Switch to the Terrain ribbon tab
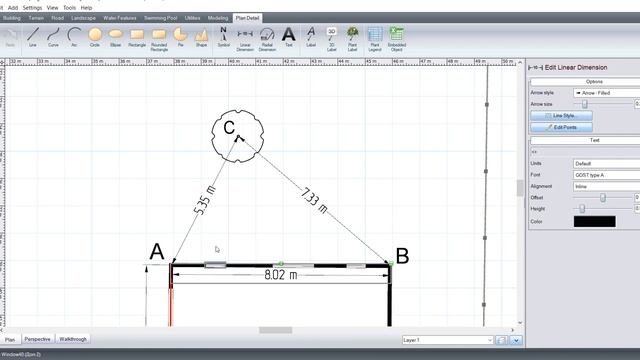This screenshot has width=640, height=360. (36, 18)
